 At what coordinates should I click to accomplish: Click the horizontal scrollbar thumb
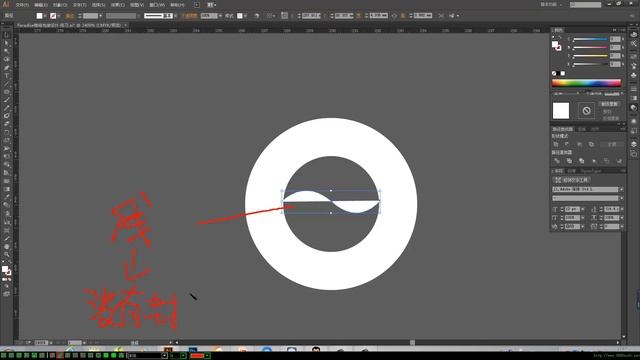[x=412, y=343]
